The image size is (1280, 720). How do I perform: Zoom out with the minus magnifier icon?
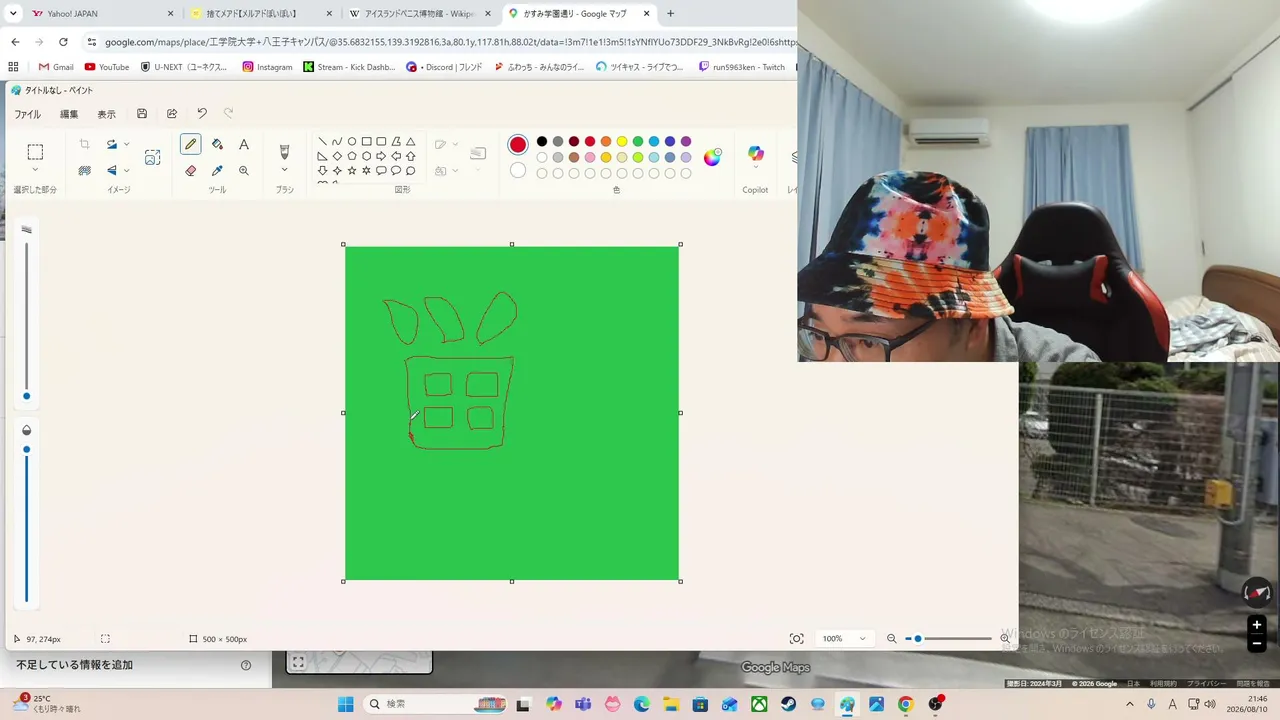point(892,639)
